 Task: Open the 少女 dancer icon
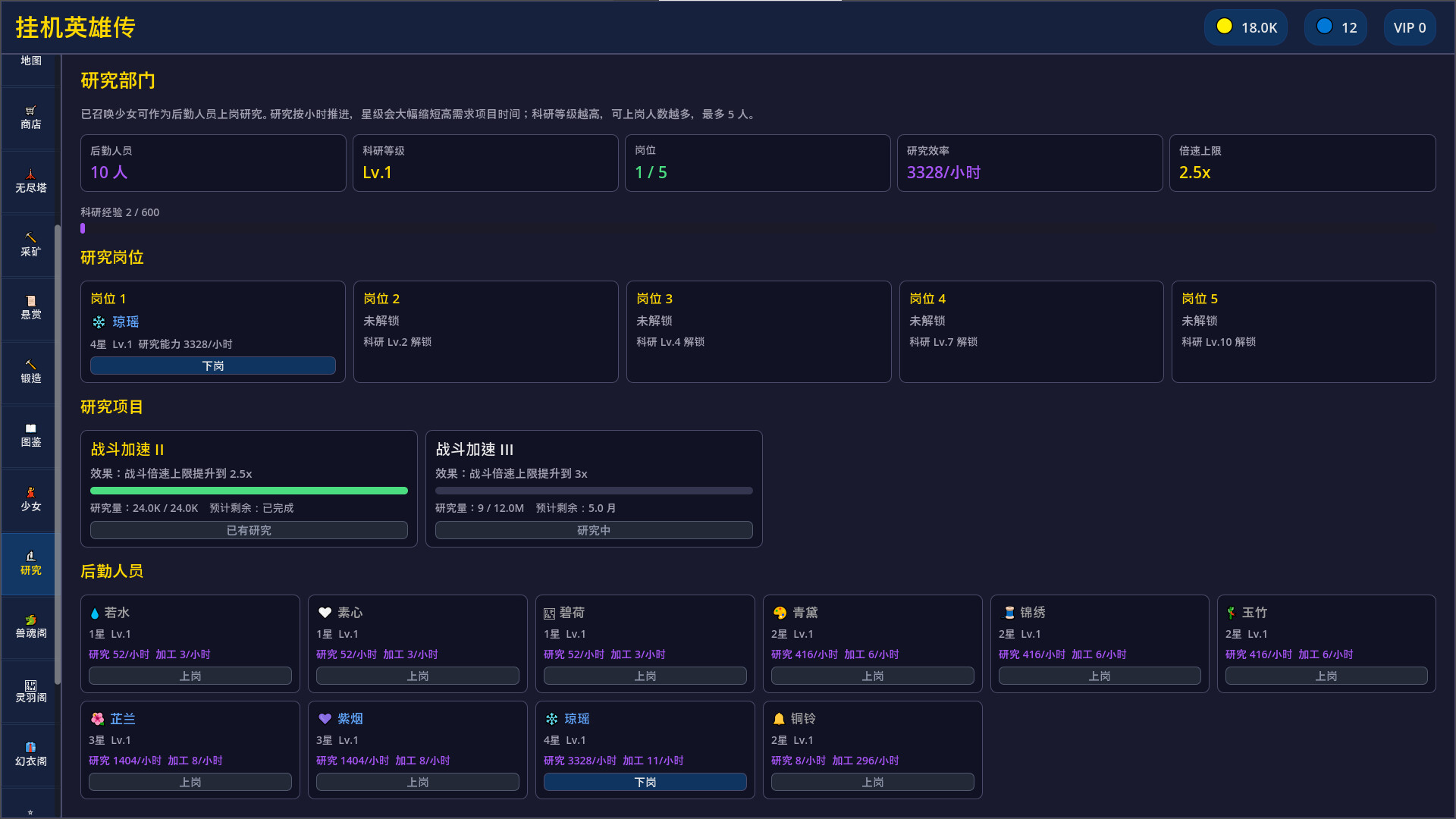point(30,493)
